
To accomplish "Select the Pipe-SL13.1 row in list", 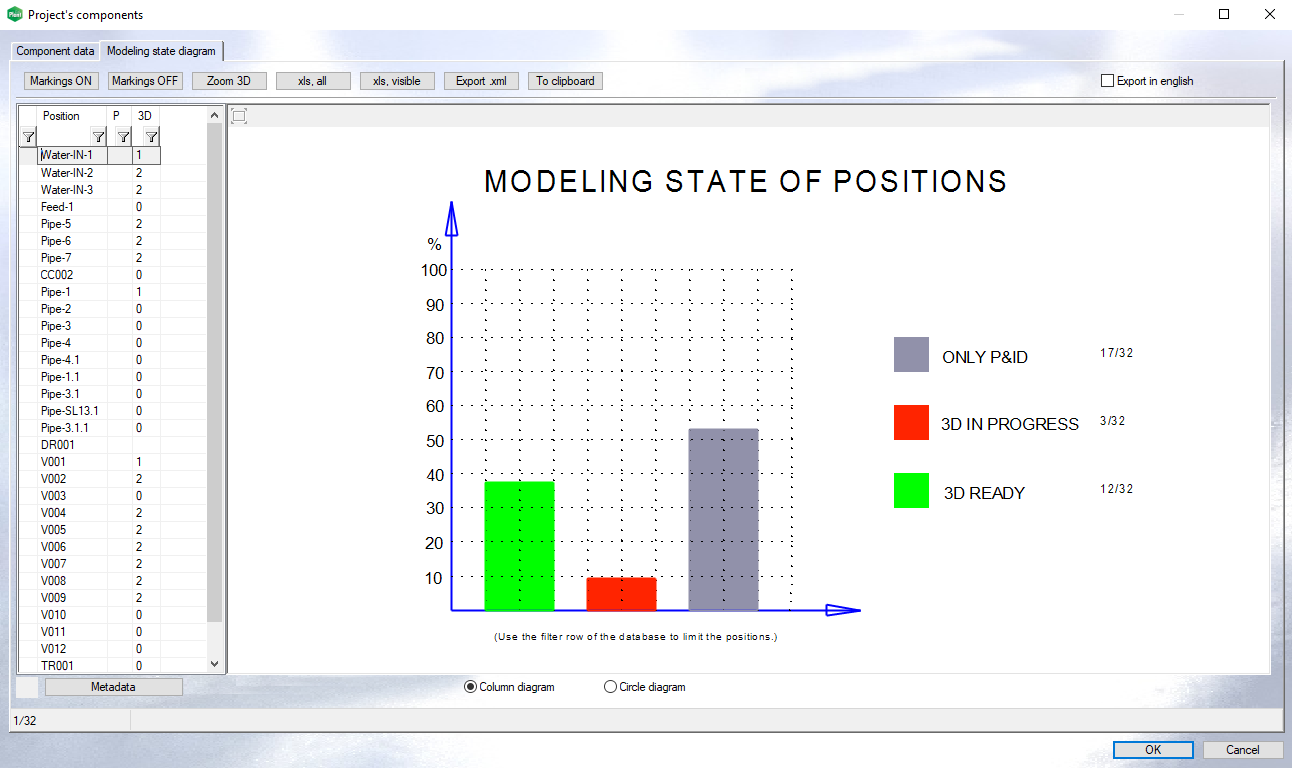I will [x=69, y=411].
